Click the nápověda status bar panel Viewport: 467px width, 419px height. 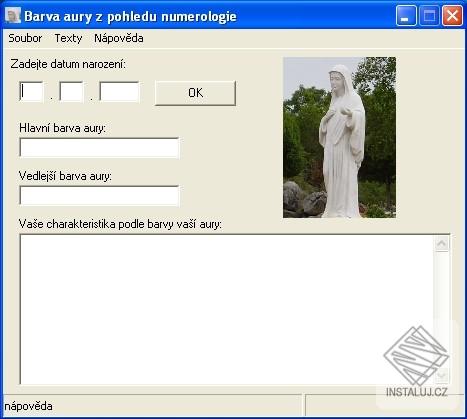[x=153, y=406]
